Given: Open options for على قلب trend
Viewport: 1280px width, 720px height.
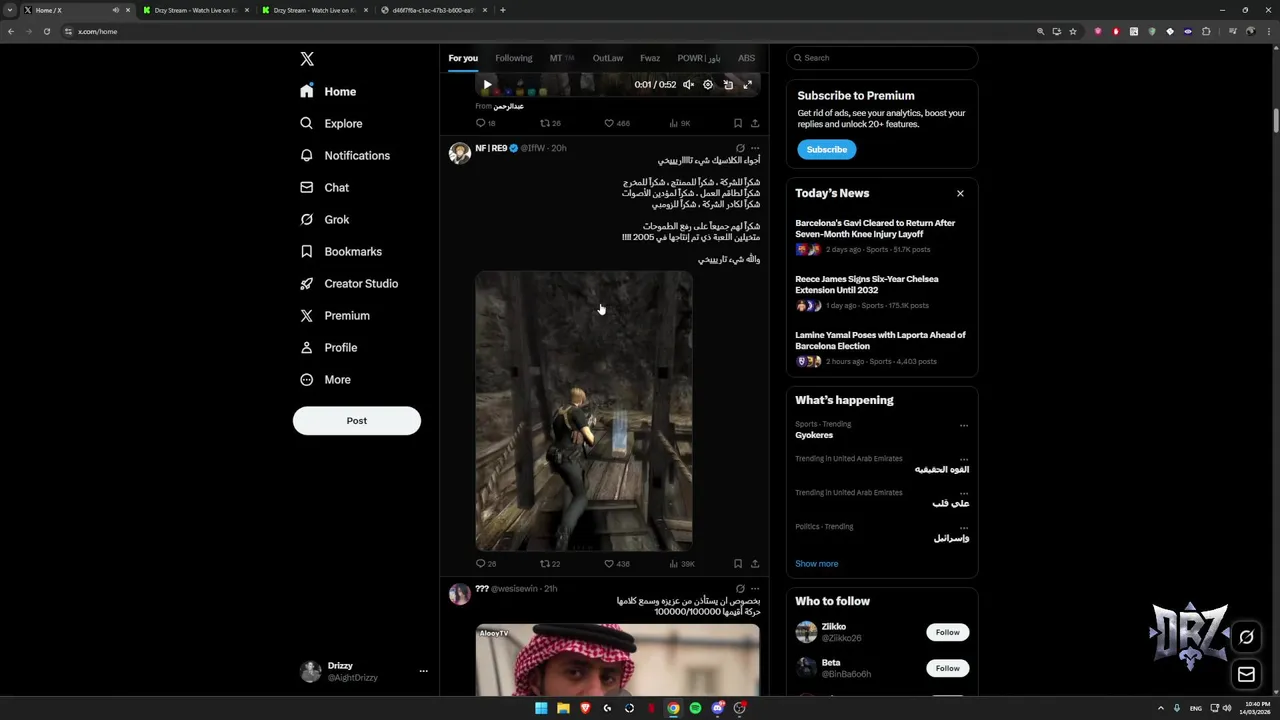Looking at the screenshot, I should click(x=964, y=493).
